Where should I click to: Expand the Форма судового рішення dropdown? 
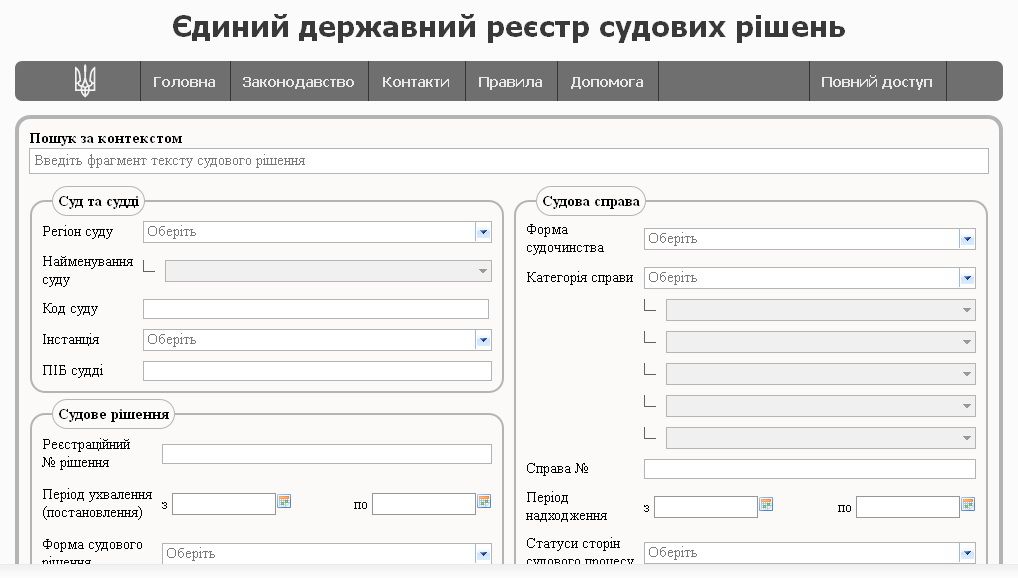coord(483,553)
